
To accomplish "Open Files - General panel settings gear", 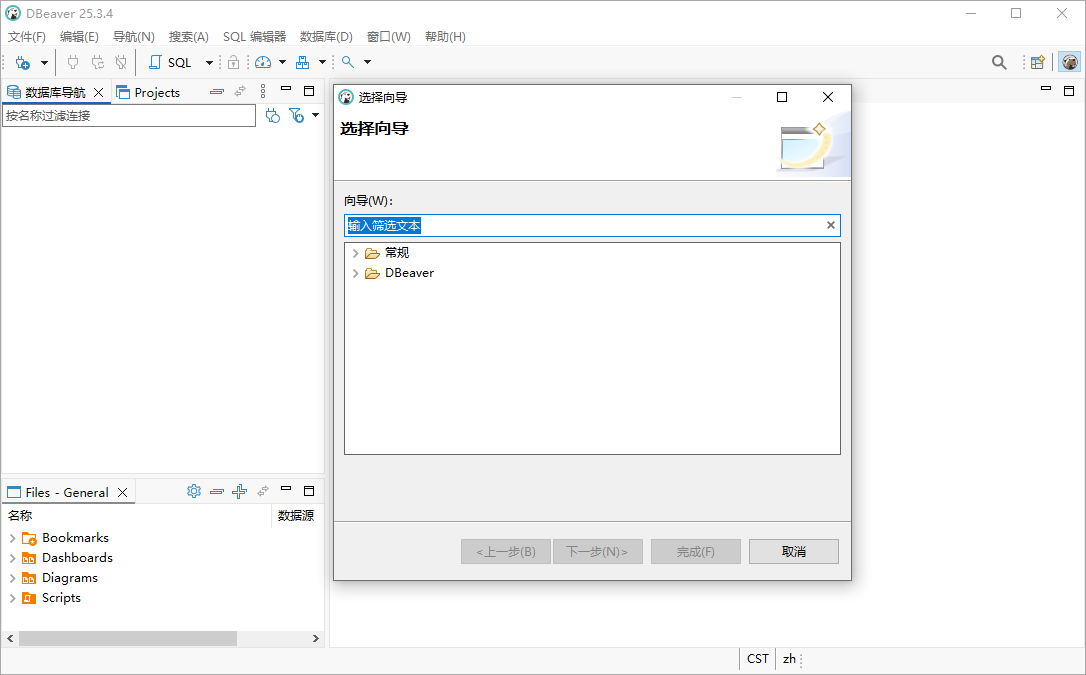I will pos(194,491).
